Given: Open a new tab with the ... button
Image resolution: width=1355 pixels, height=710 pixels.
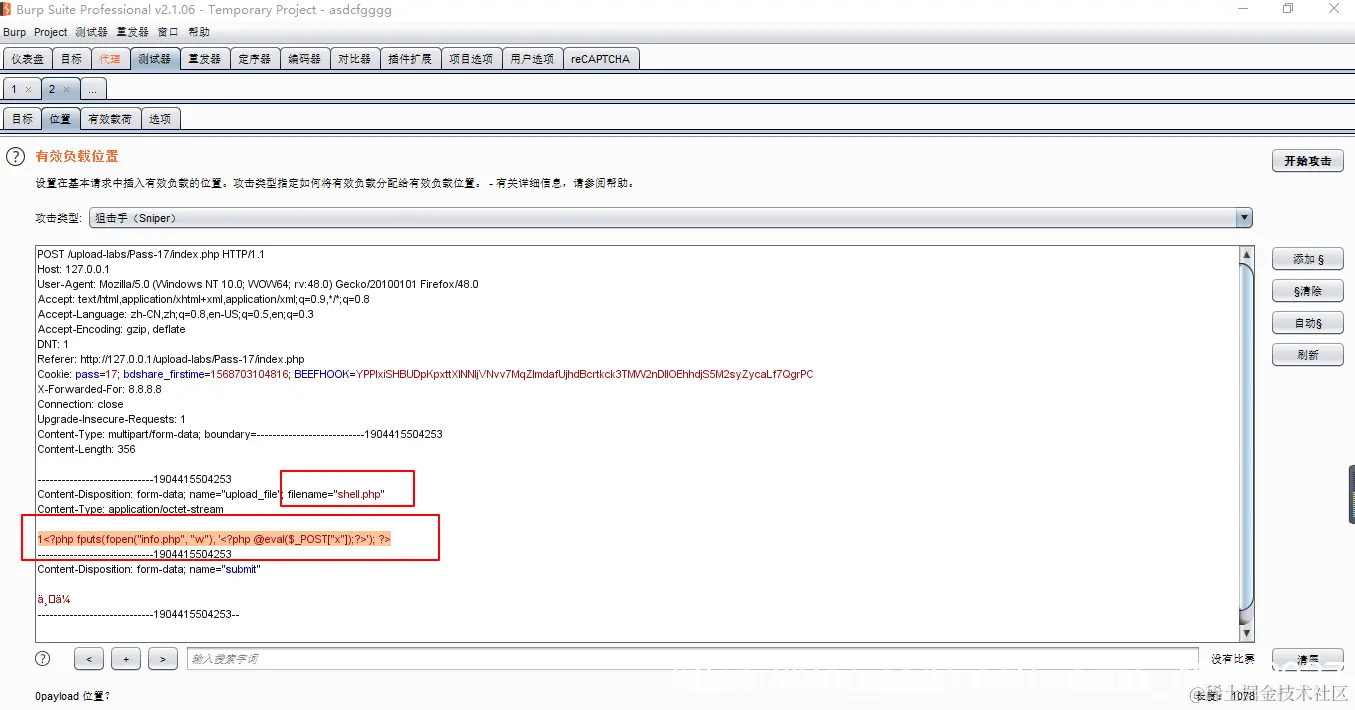Looking at the screenshot, I should click(93, 89).
